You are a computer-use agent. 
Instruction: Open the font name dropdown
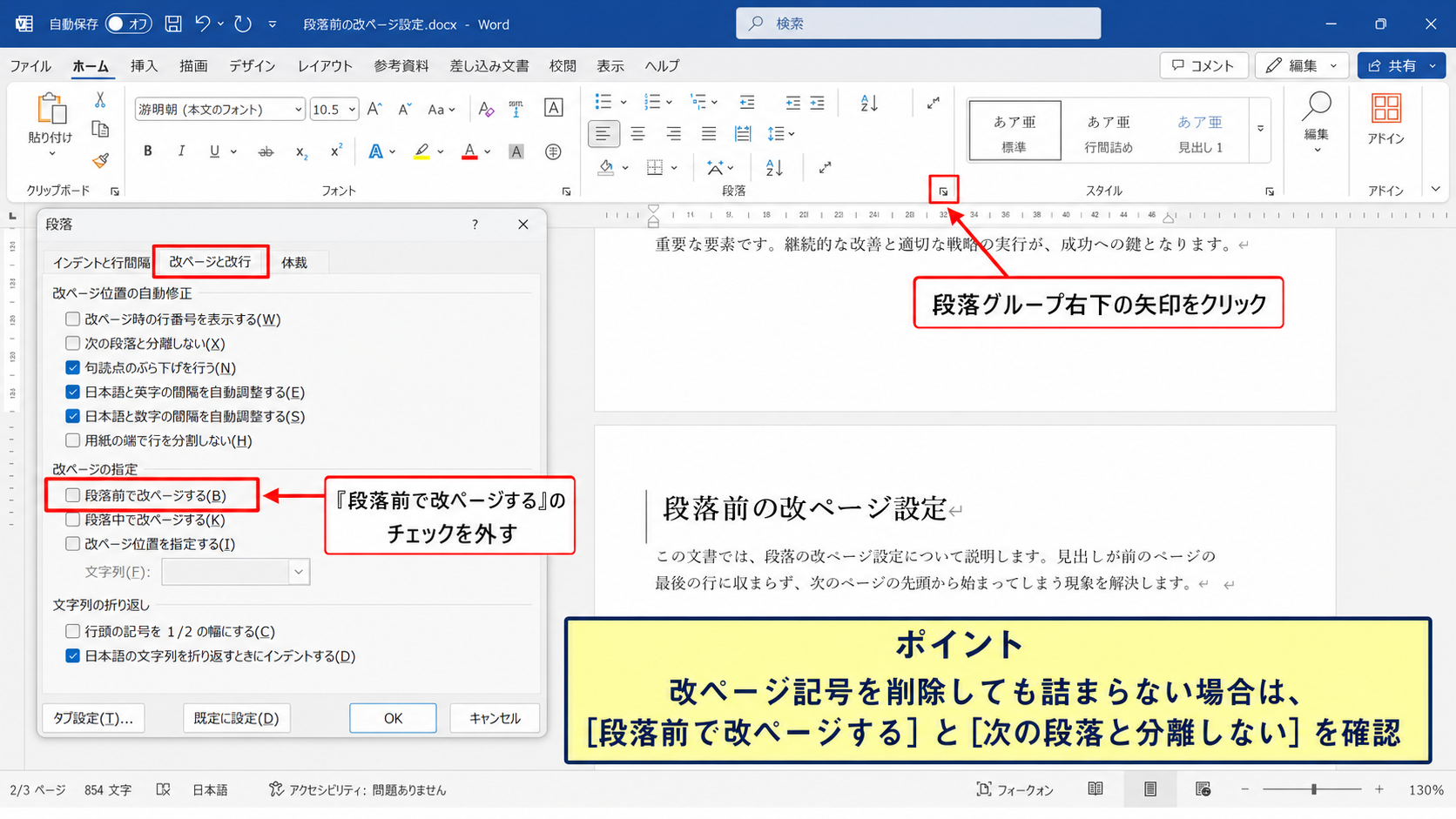(x=298, y=110)
